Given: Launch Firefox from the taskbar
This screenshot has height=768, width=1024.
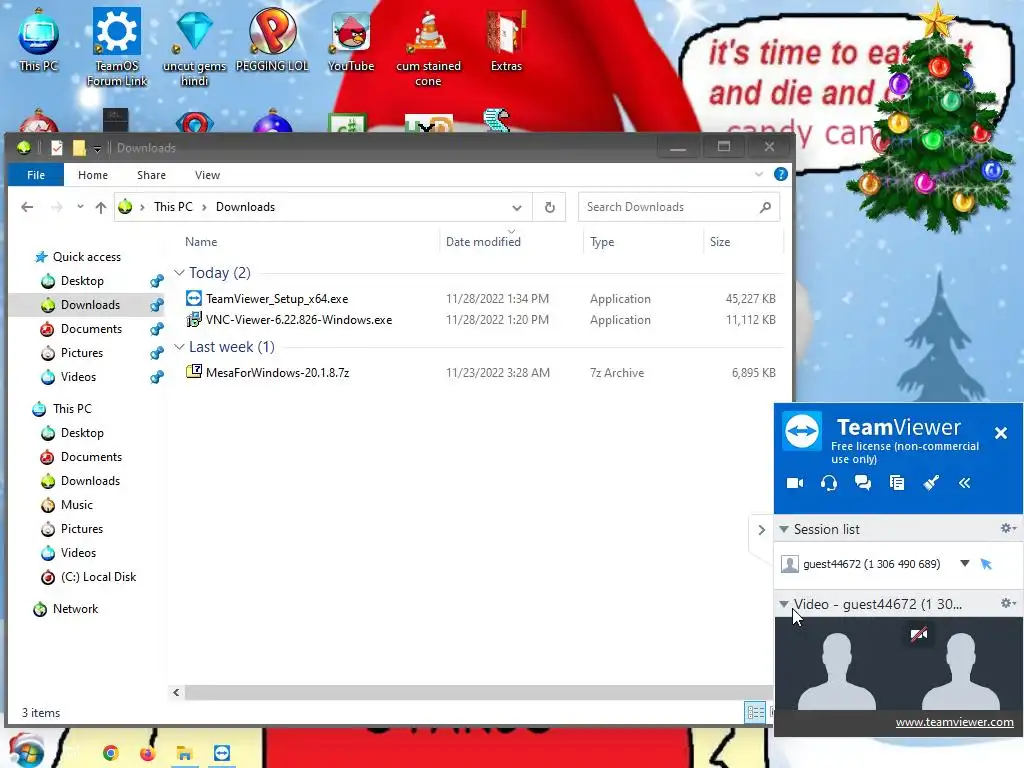Looking at the screenshot, I should pyautogui.click(x=148, y=753).
